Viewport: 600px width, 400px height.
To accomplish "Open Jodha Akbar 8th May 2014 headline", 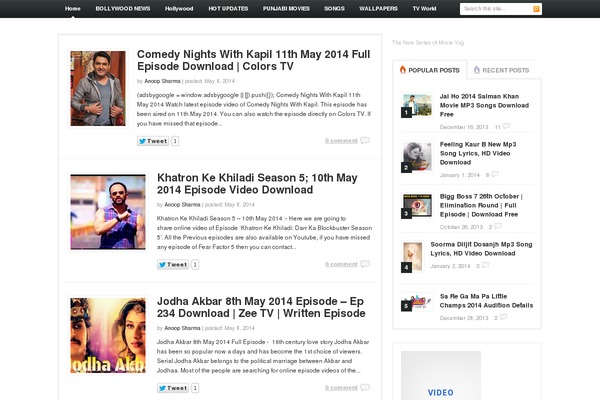I will (x=261, y=307).
